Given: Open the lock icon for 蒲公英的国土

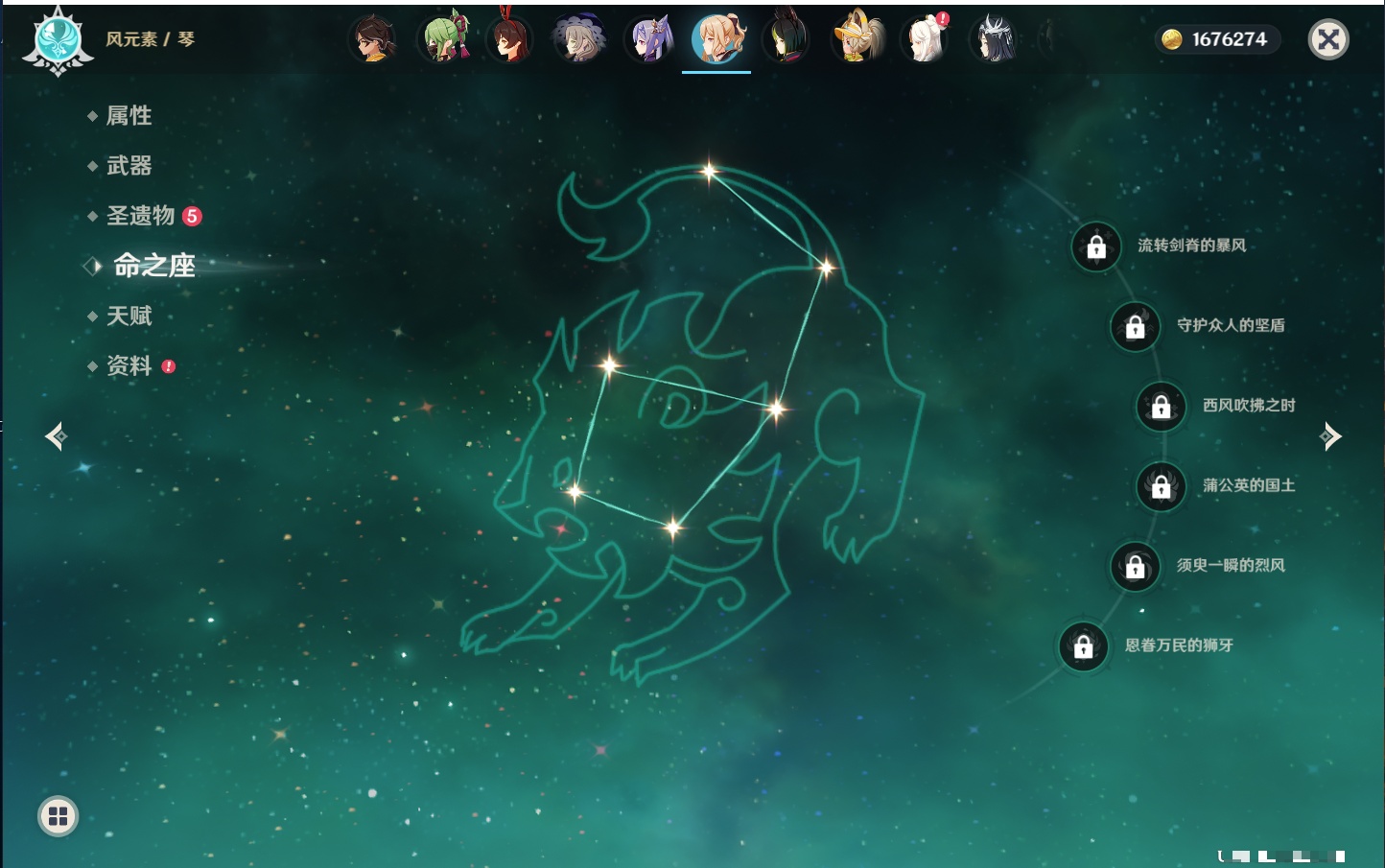Looking at the screenshot, I should click(x=1162, y=487).
